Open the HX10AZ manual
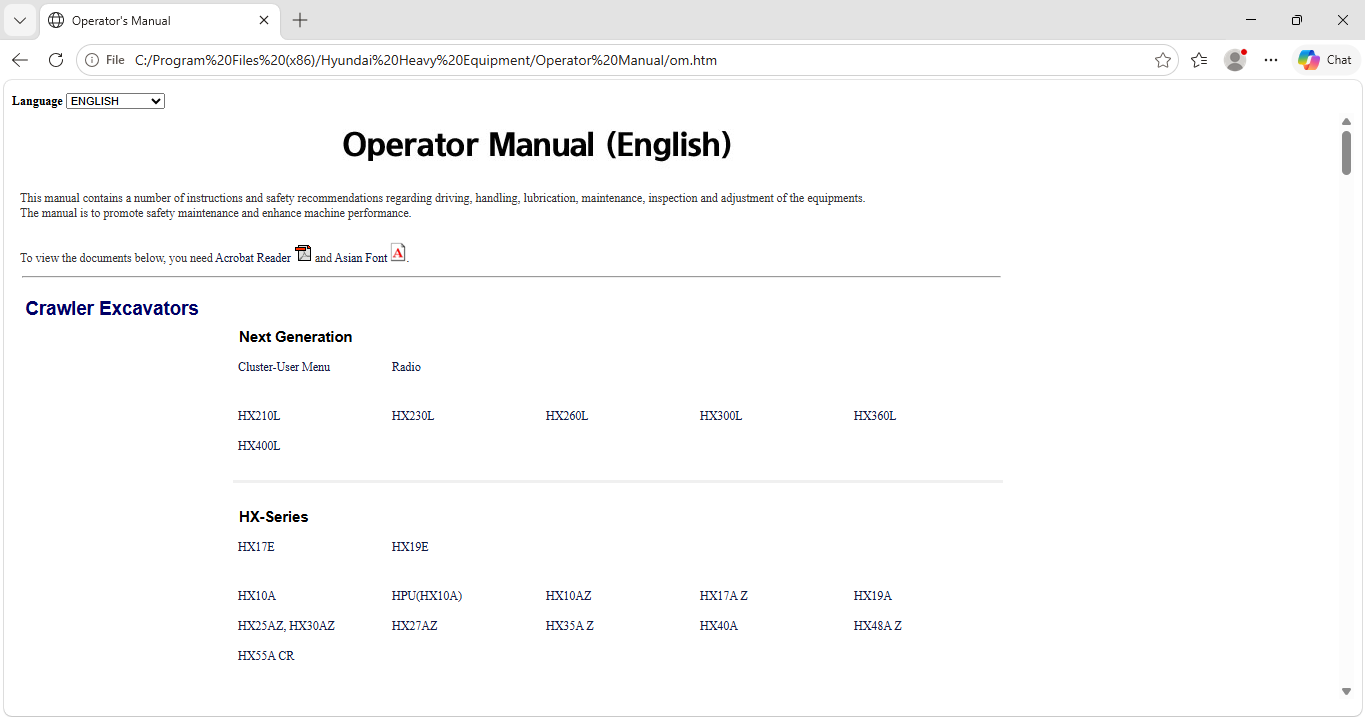The height and width of the screenshot is (717, 1365). [569, 596]
